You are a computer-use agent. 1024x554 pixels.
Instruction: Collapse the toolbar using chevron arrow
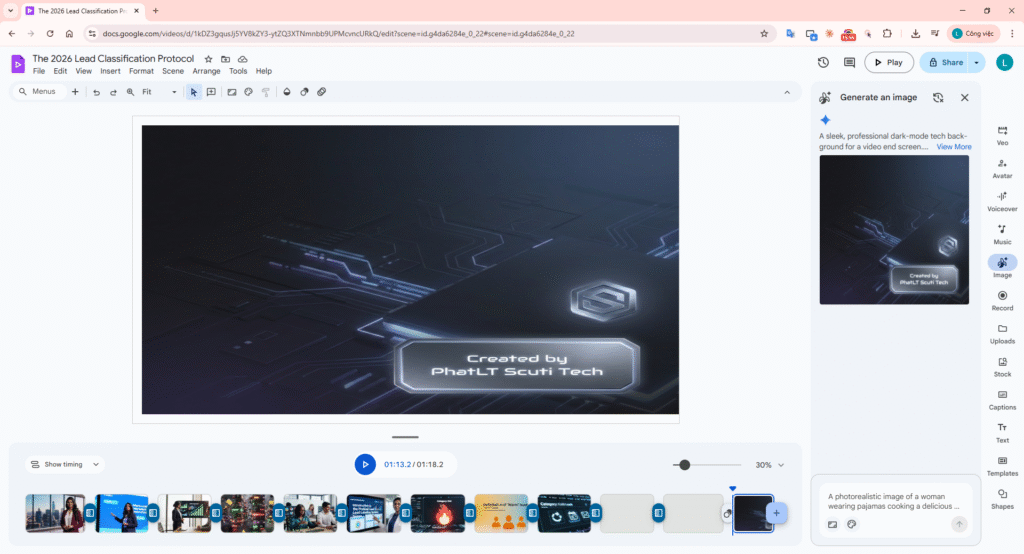[787, 92]
